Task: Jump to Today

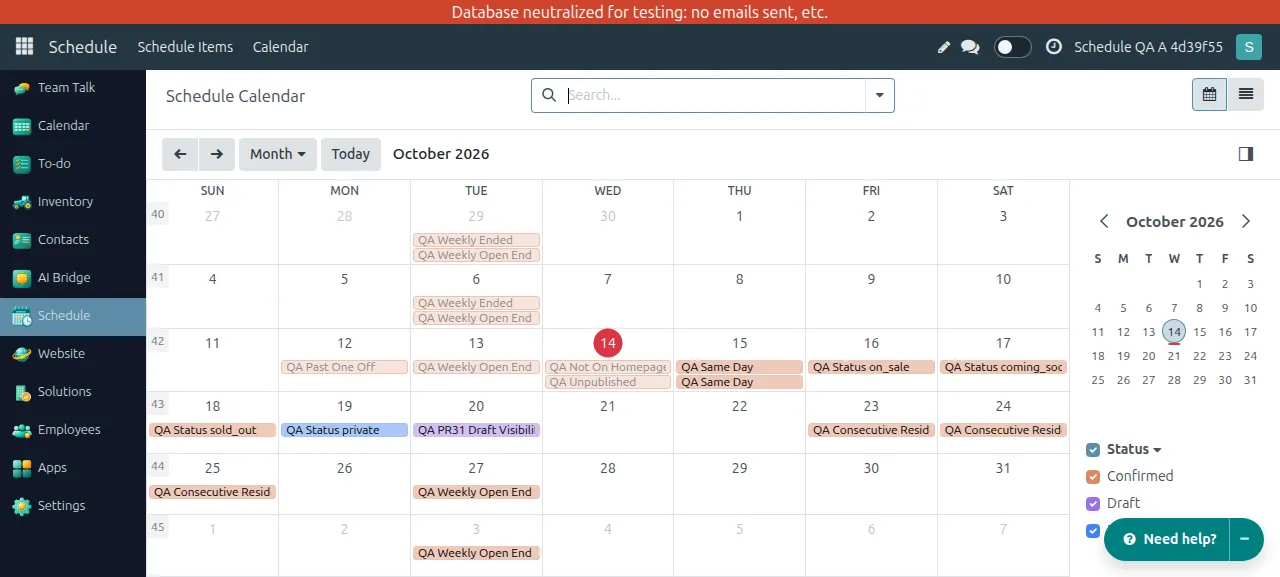Action: pyautogui.click(x=351, y=154)
